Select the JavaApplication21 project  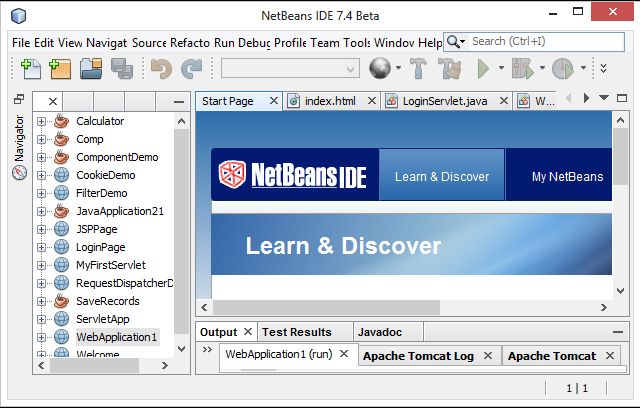point(120,211)
